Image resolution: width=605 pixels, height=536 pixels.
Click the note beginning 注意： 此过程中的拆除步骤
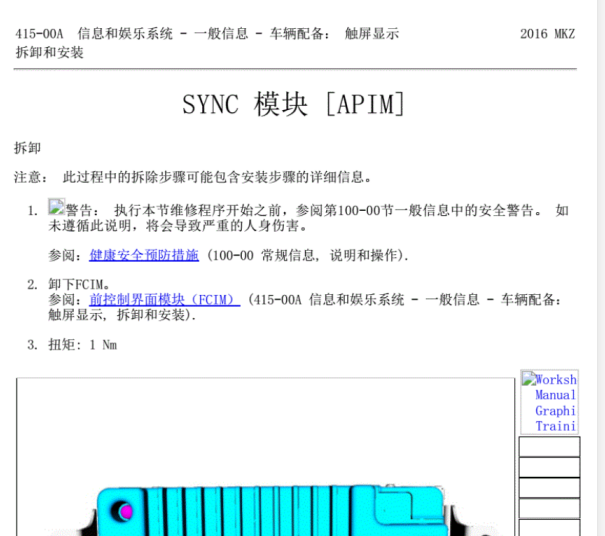coord(193,177)
